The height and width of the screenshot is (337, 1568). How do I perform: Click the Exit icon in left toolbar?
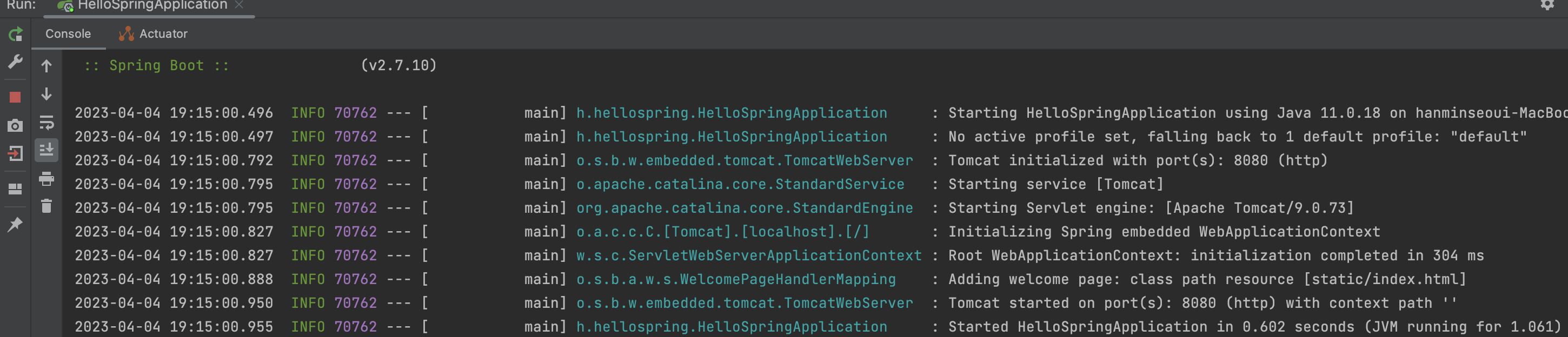pyautogui.click(x=15, y=153)
